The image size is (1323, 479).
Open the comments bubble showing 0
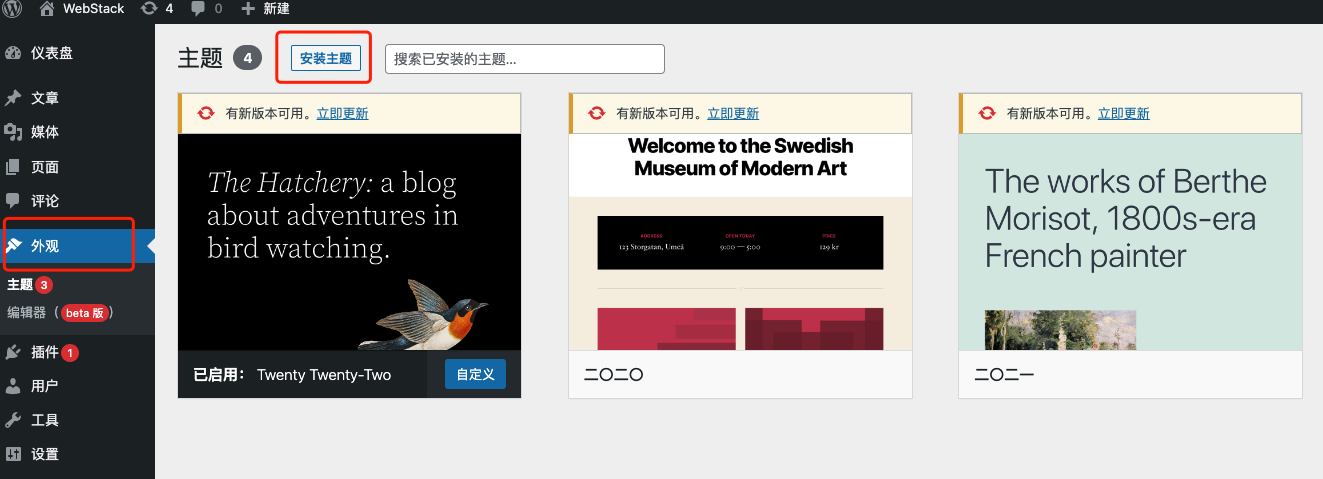pyautogui.click(x=197, y=9)
